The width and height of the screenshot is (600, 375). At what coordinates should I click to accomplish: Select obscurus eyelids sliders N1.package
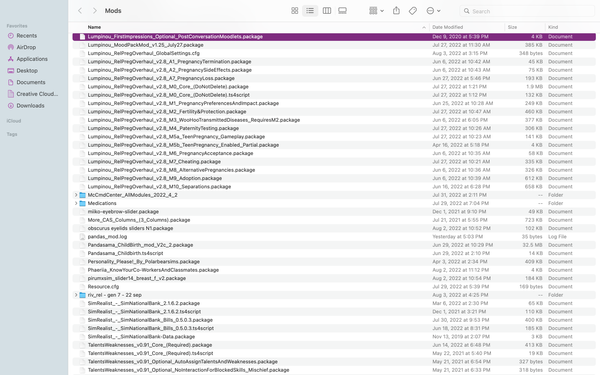pos(334,228)
